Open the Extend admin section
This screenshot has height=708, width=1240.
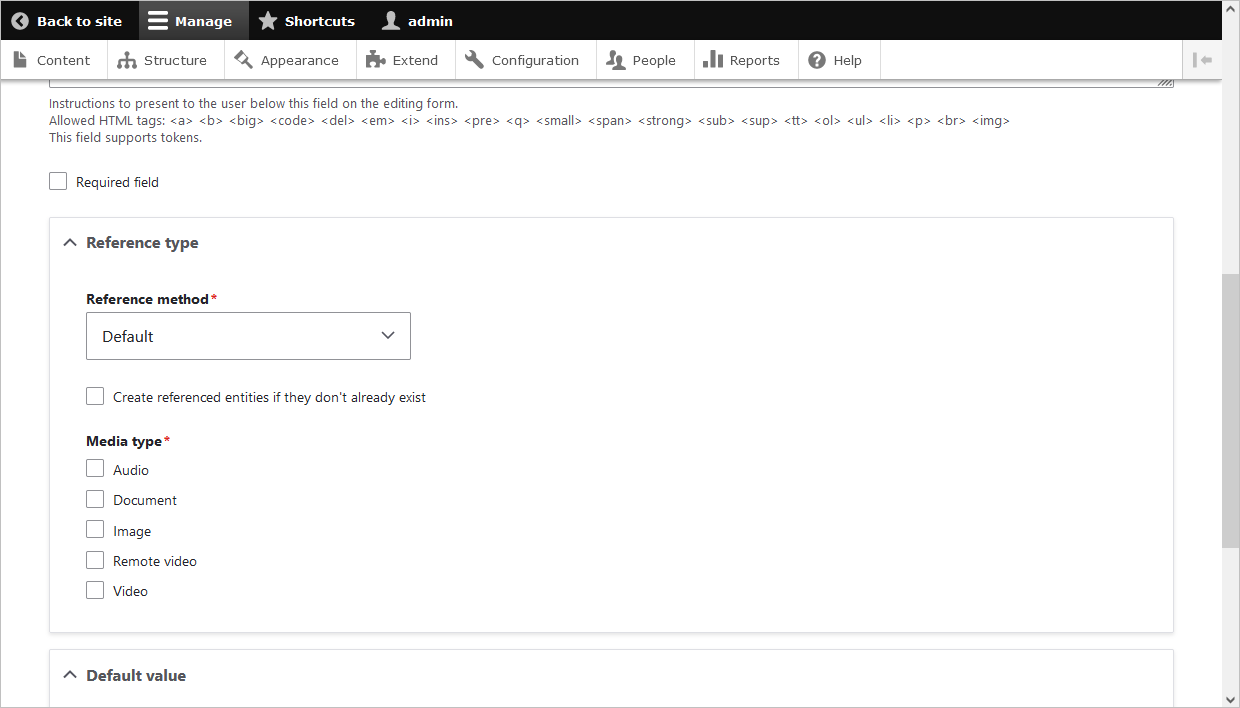pyautogui.click(x=404, y=59)
